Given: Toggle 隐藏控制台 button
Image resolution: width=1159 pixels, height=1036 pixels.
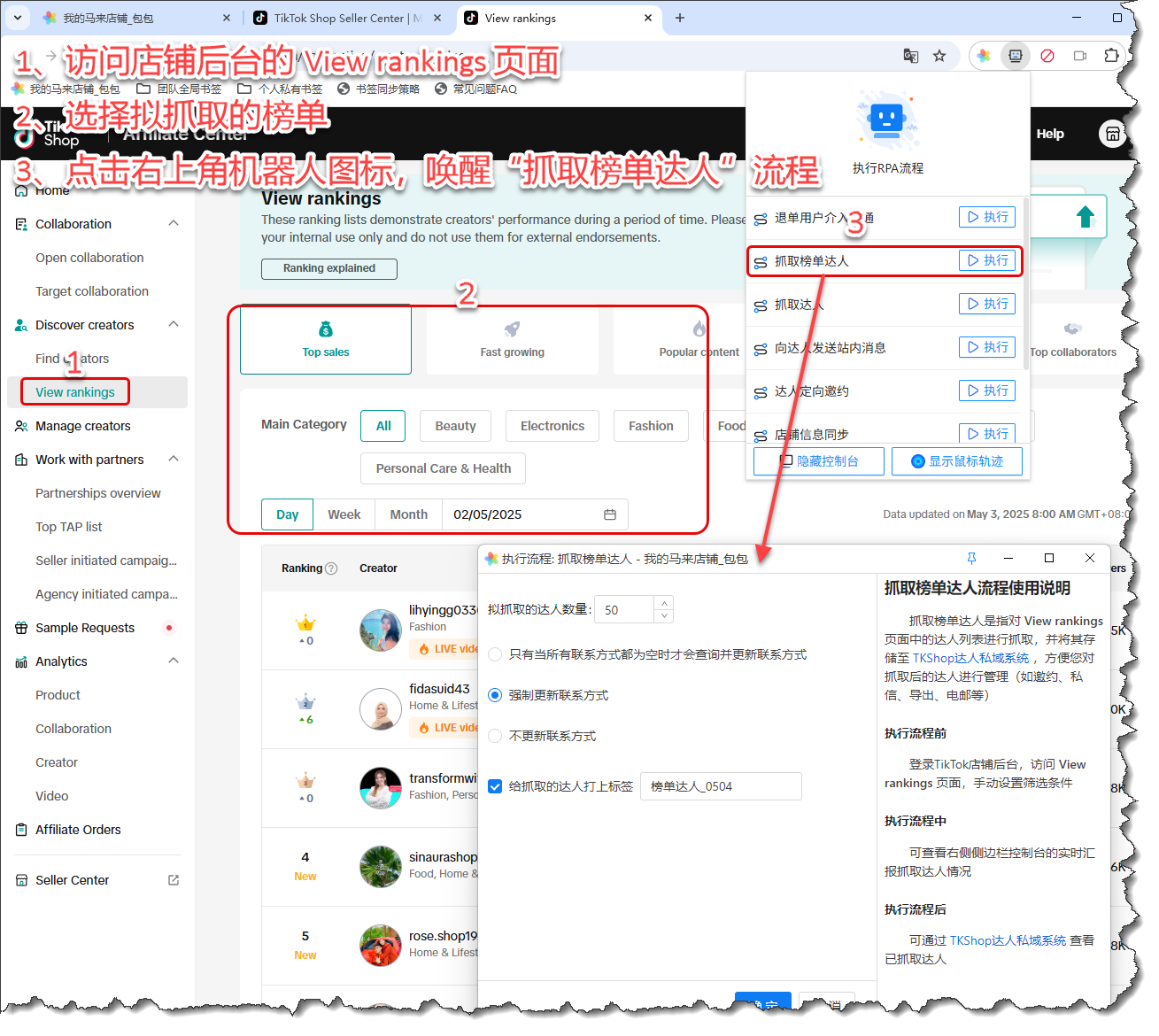Looking at the screenshot, I should click(x=819, y=461).
